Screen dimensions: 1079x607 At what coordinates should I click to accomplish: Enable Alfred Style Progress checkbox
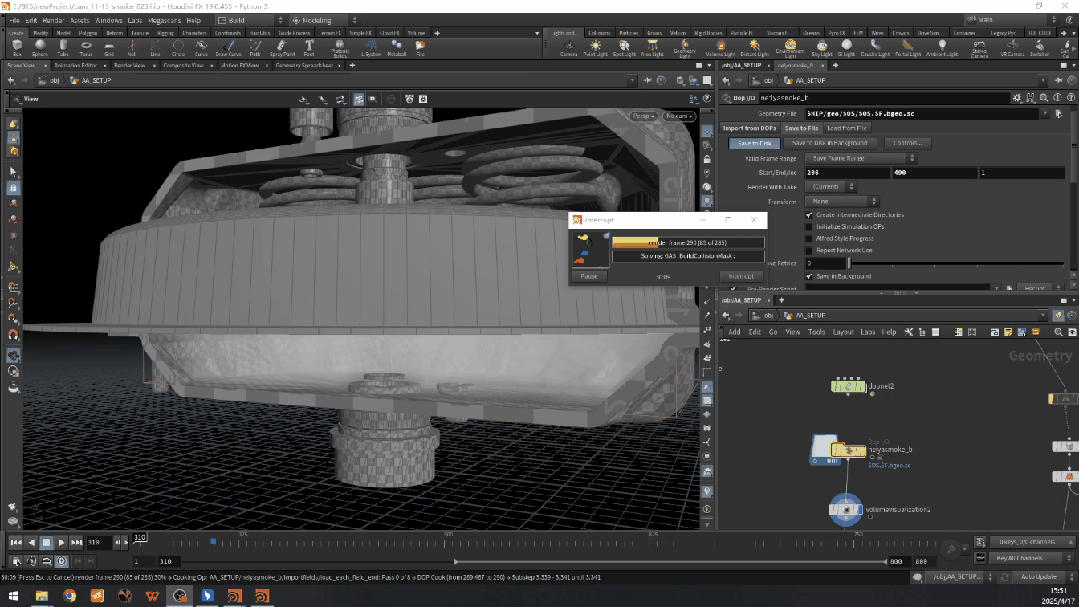tap(809, 239)
